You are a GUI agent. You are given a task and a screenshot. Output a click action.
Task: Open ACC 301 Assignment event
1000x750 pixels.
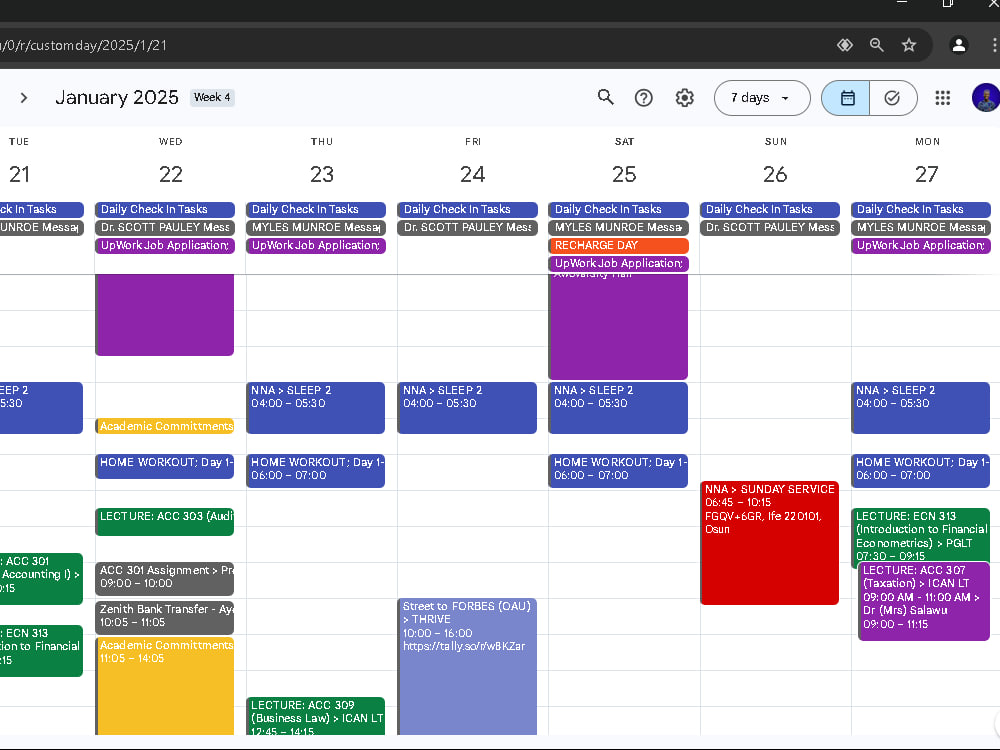165,578
